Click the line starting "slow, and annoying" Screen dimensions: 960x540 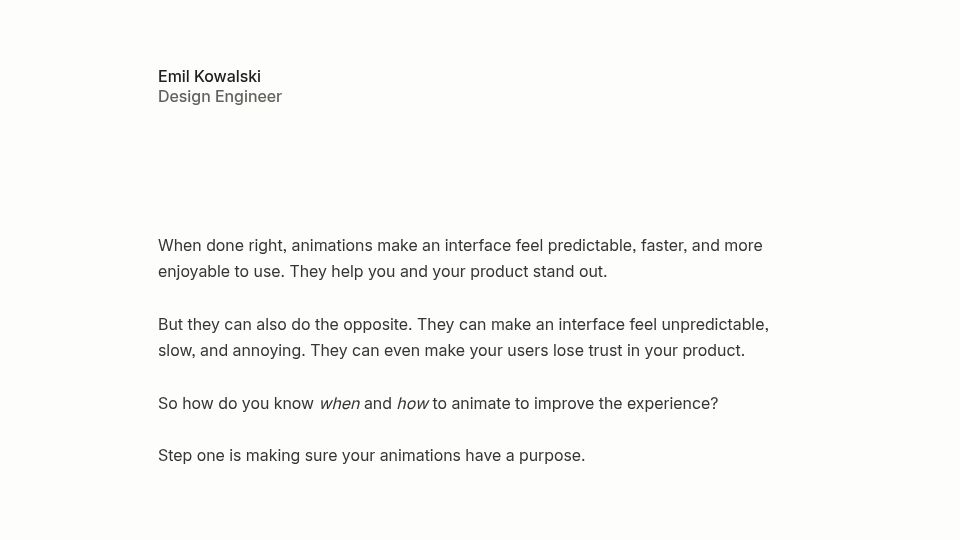pos(451,351)
